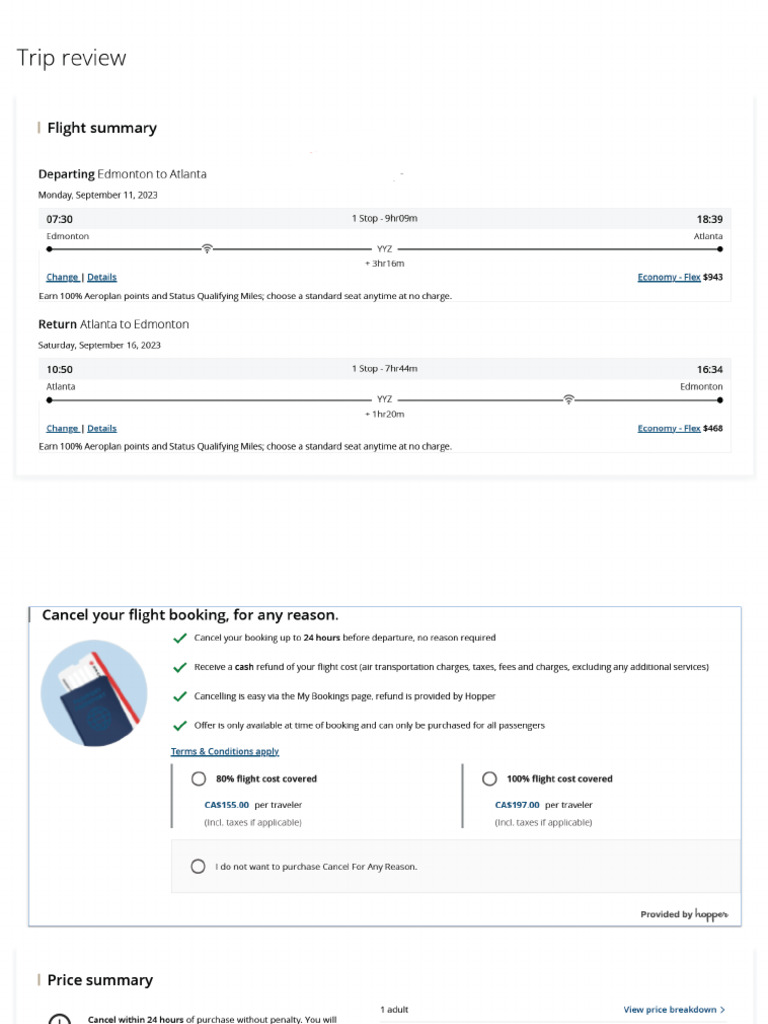Select 100% flight cost covered option
The width and height of the screenshot is (768, 1024).
pyautogui.click(x=489, y=779)
